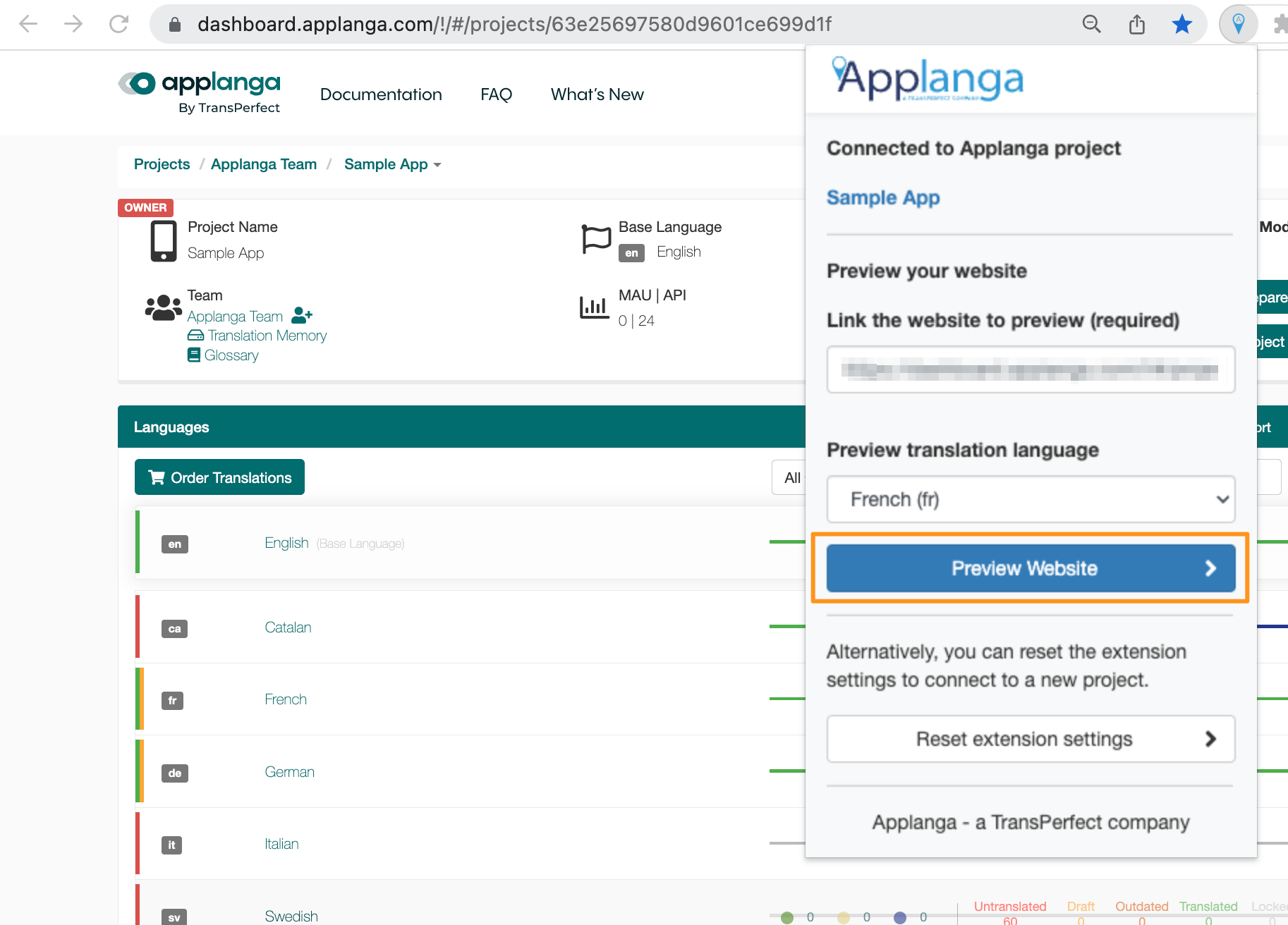This screenshot has height=925, width=1288.
Task: Click the ca language badge
Action: [x=174, y=629]
